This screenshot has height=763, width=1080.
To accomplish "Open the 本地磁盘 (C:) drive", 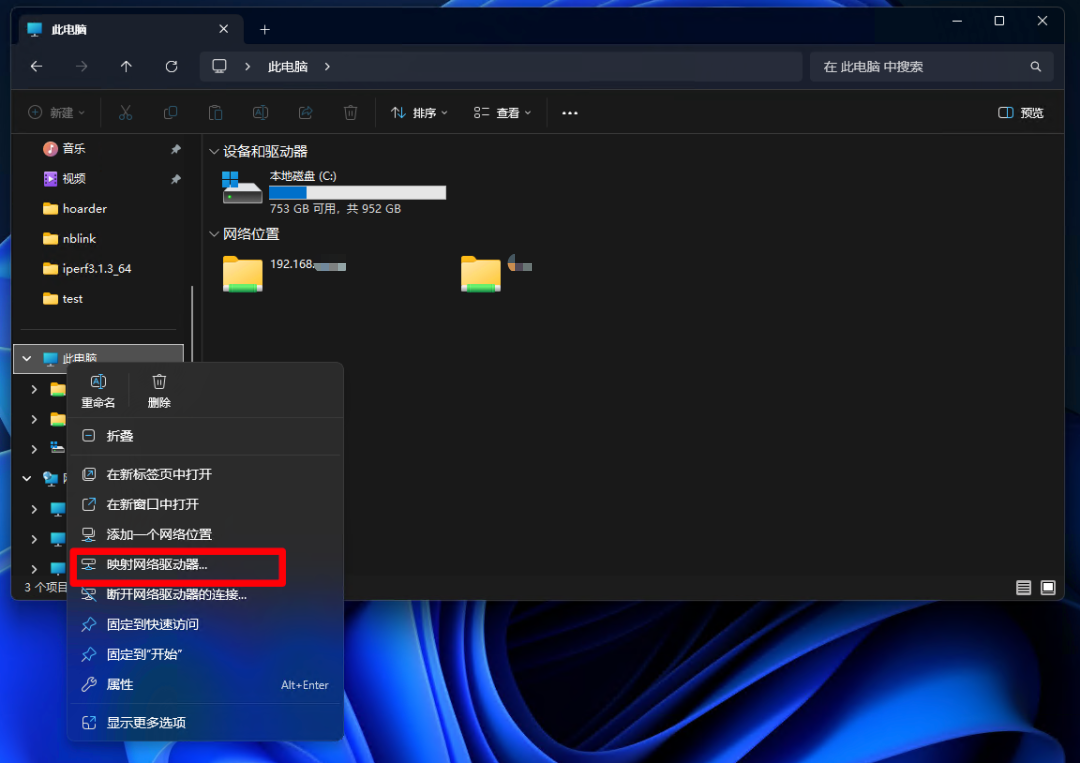I will pyautogui.click(x=334, y=191).
